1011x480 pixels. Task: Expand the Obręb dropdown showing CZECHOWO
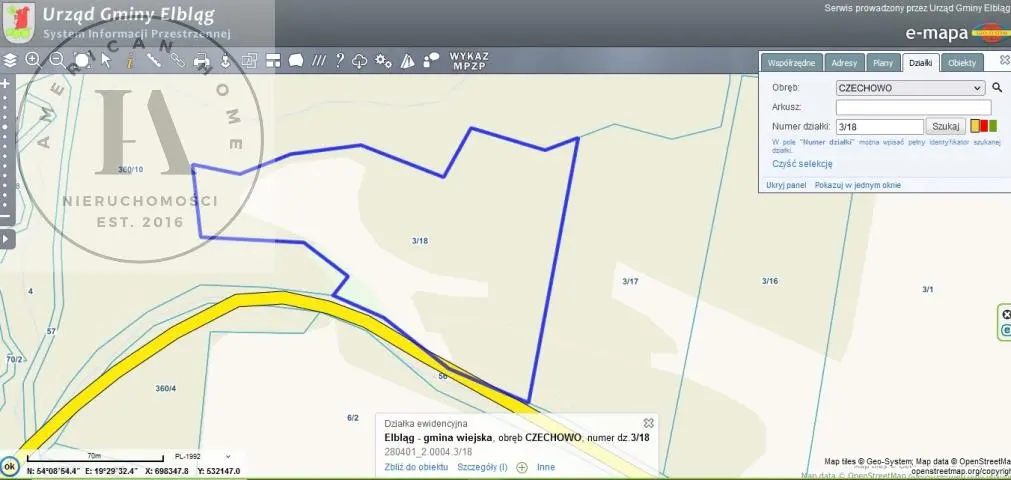910,88
